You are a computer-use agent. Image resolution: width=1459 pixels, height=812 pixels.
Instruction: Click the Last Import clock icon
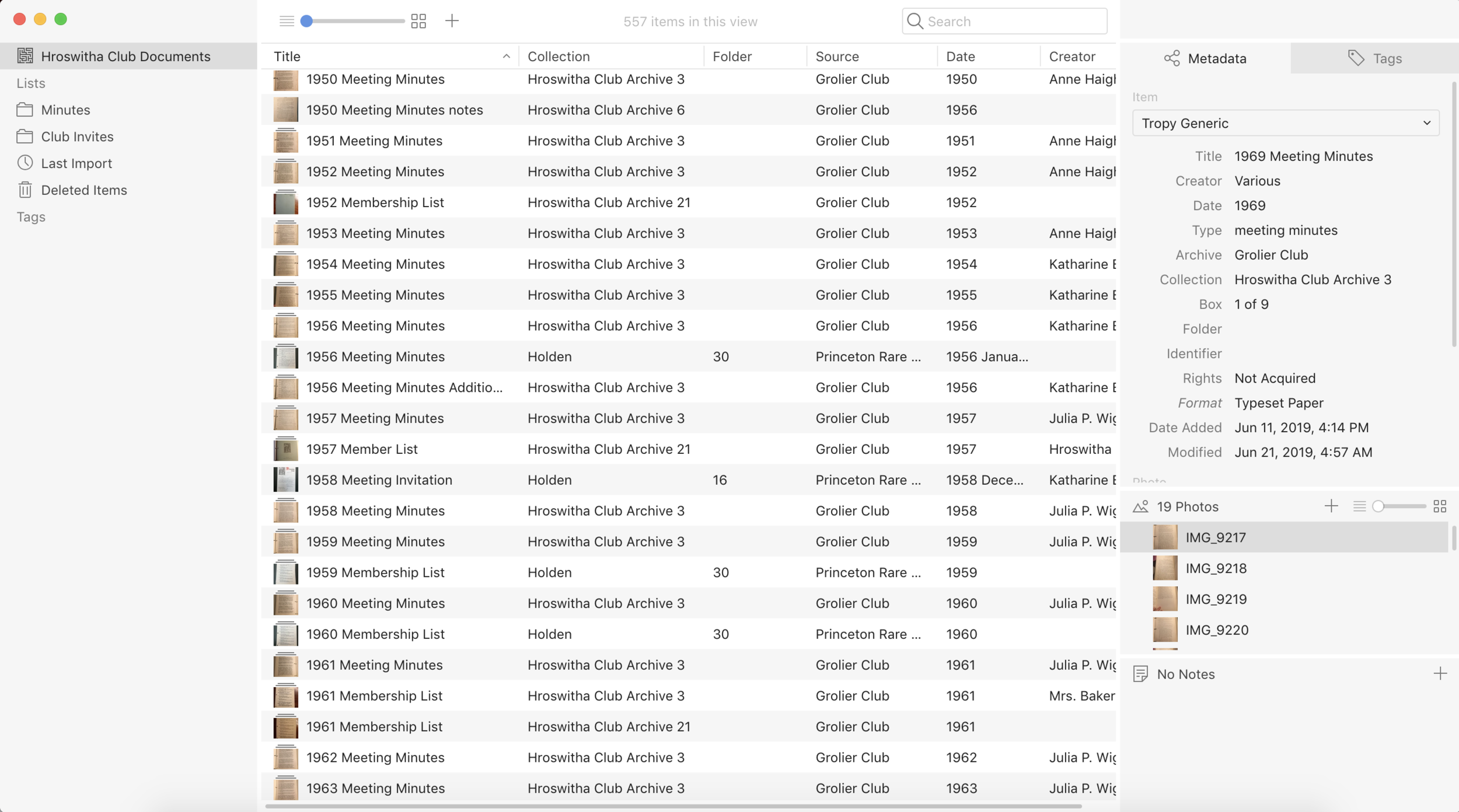tap(25, 163)
